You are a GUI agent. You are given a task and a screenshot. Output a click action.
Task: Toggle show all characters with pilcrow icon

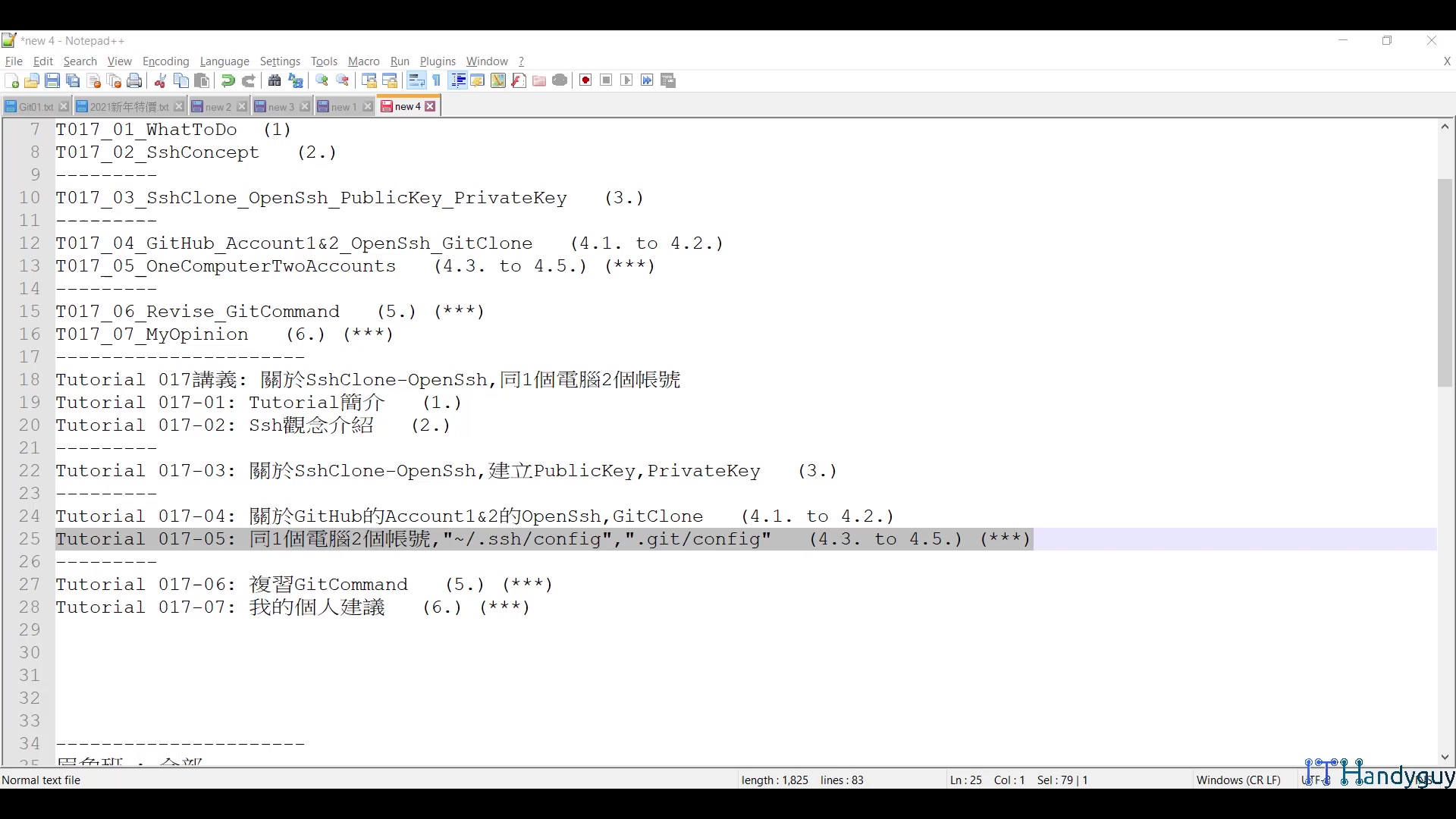[436, 80]
